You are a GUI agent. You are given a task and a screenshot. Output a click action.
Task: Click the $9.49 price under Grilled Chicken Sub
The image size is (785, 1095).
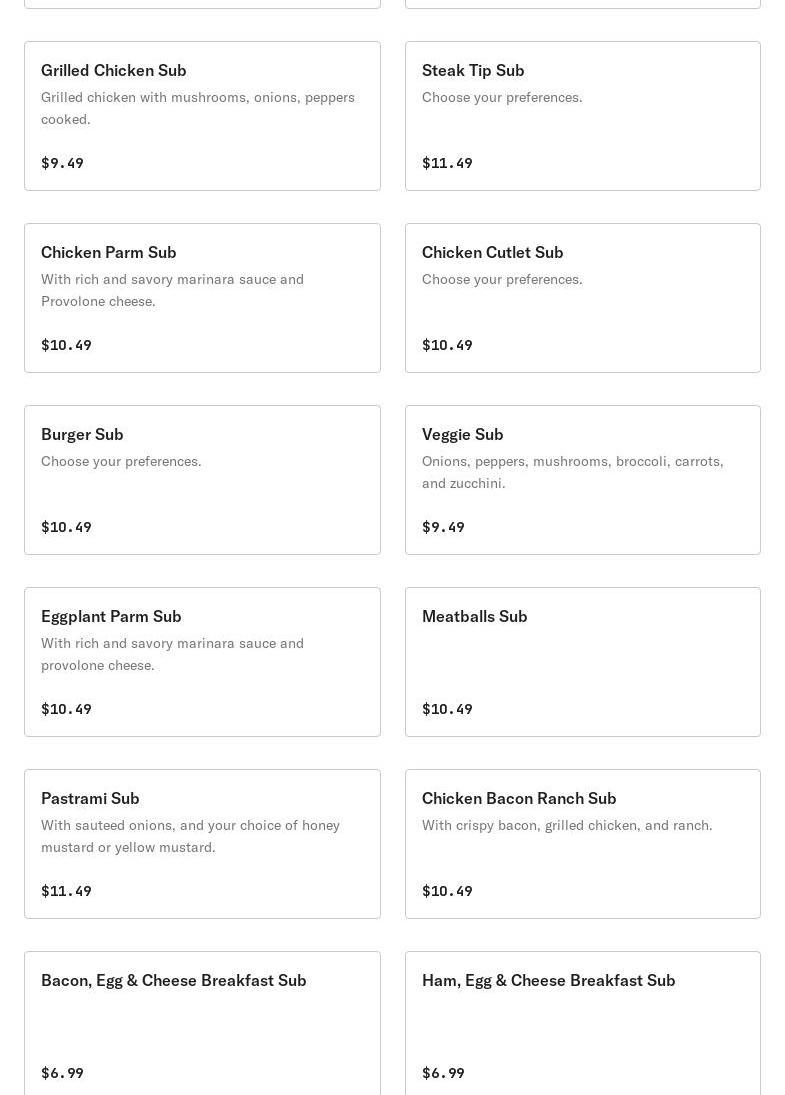[x=62, y=163]
